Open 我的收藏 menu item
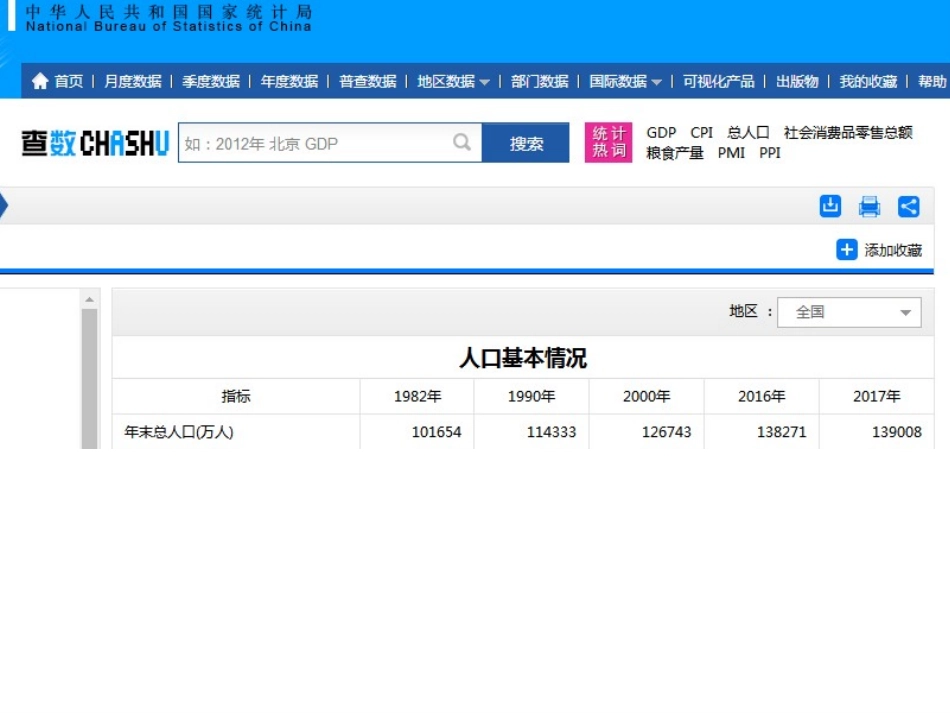Viewport: 950px width, 713px height. tap(868, 81)
